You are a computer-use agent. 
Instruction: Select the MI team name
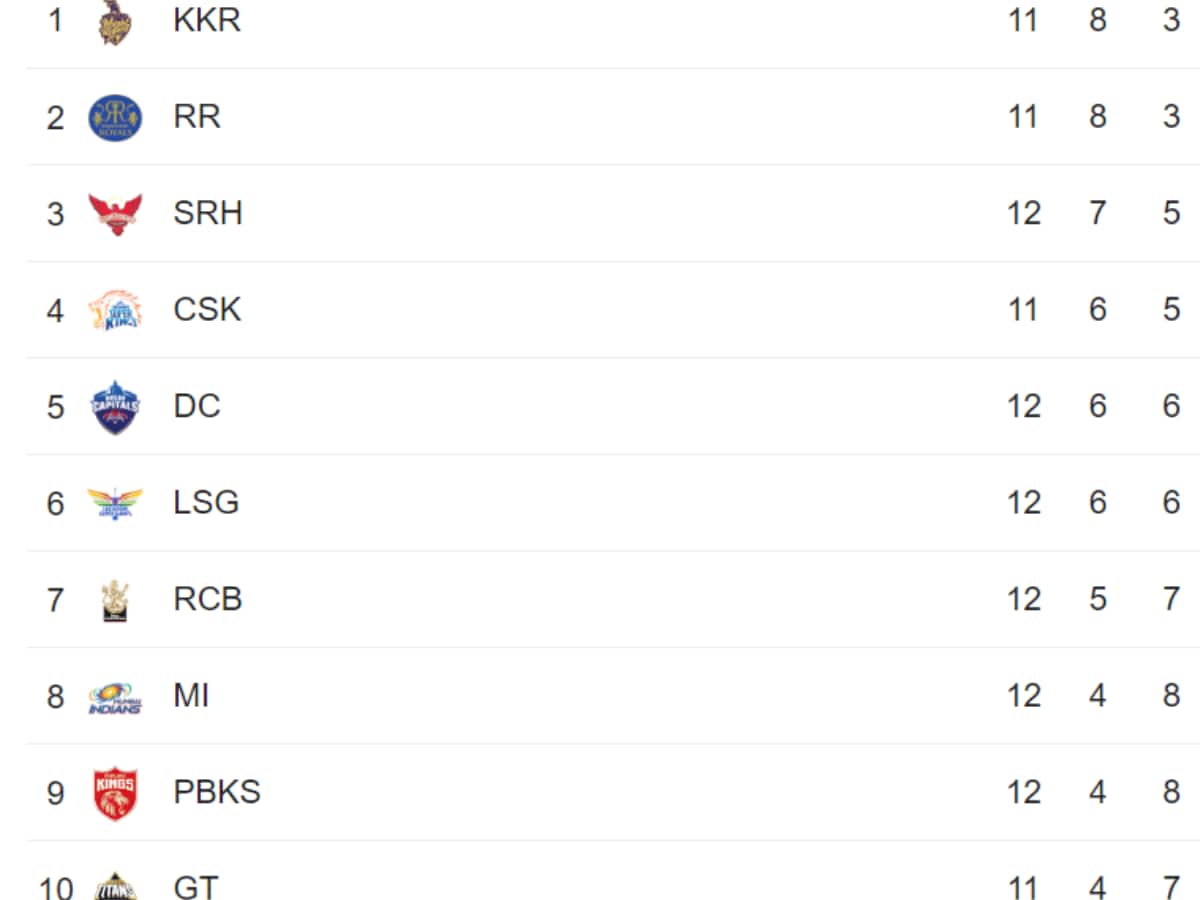click(191, 695)
